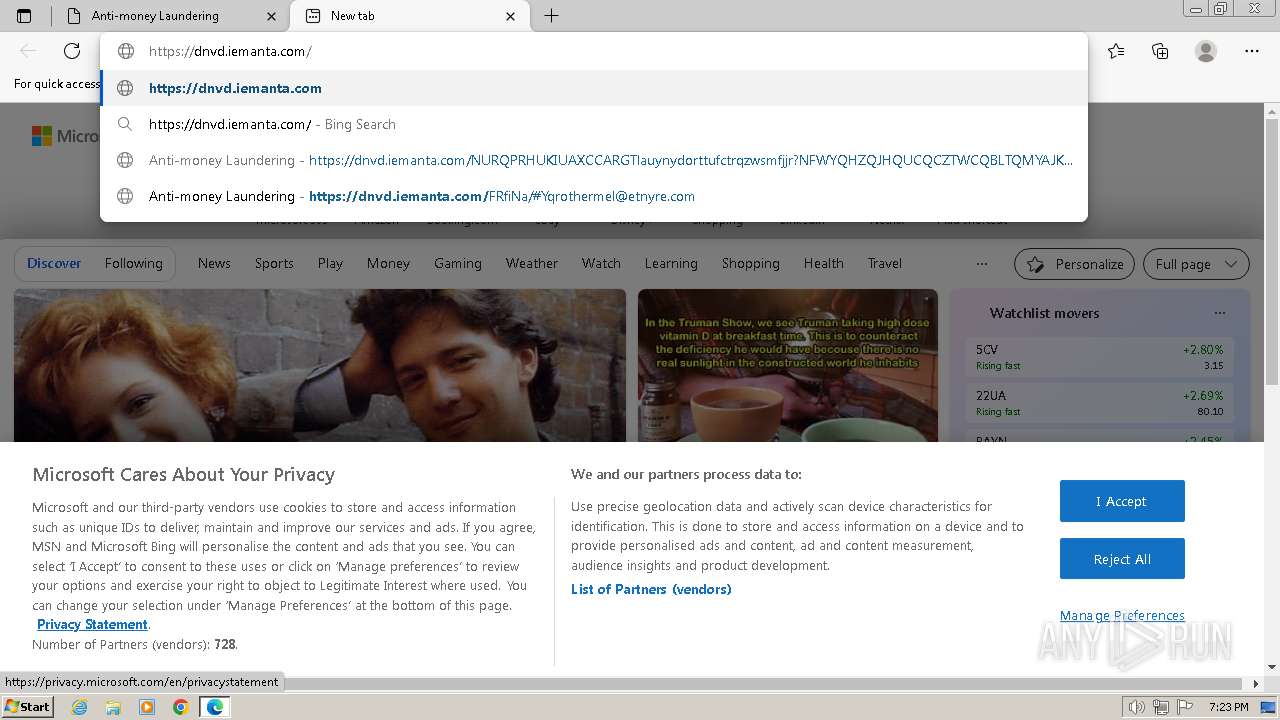Image resolution: width=1280 pixels, height=720 pixels.
Task: Open the Privacy Statement link
Action: coord(92,624)
